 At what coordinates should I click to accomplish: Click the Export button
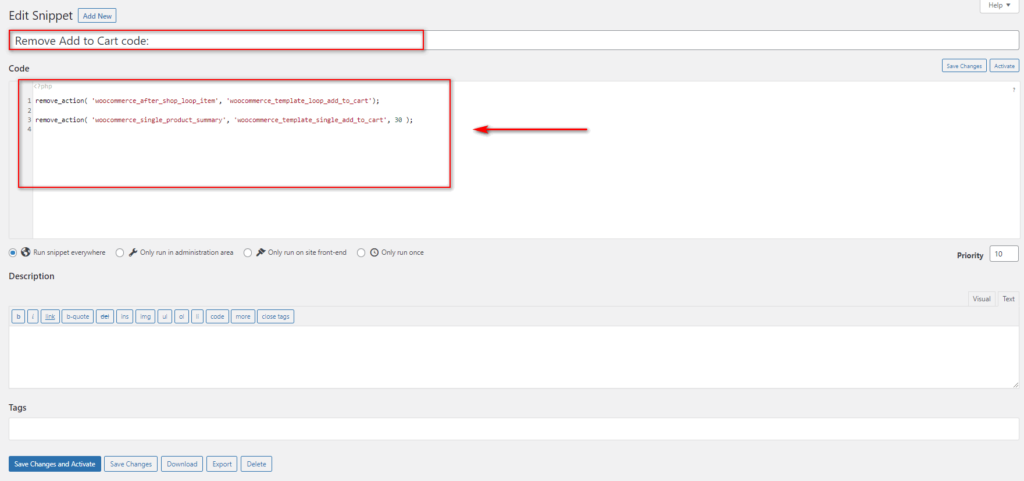click(222, 464)
